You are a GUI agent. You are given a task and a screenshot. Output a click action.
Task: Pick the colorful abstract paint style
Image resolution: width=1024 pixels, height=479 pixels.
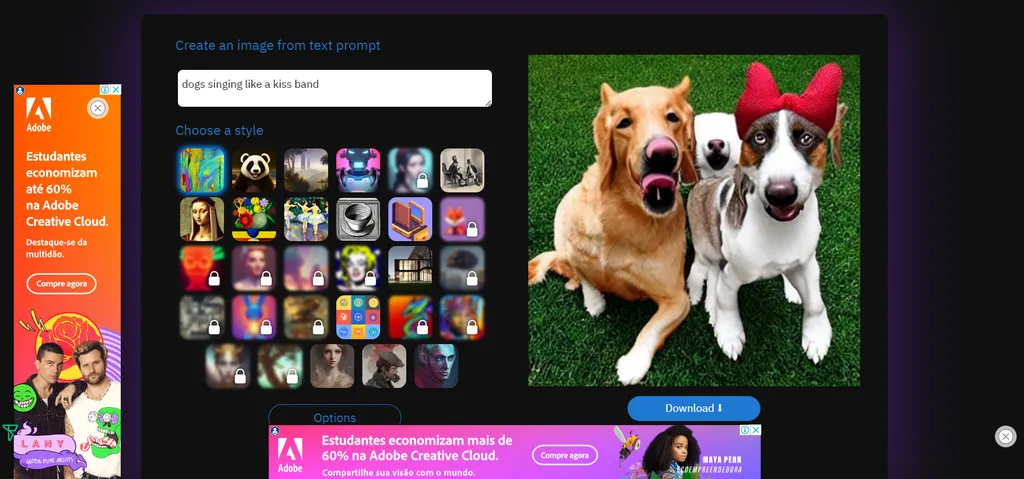click(x=202, y=170)
